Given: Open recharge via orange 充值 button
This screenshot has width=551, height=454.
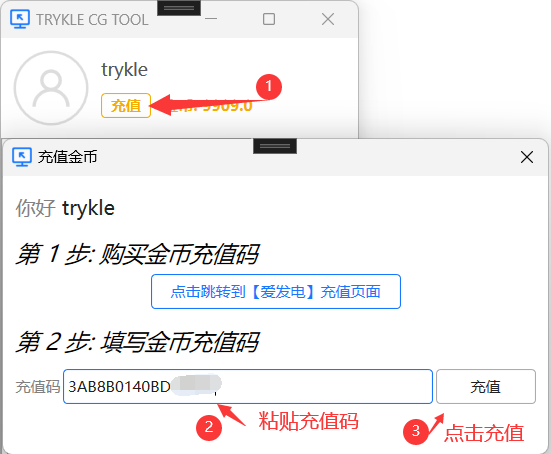Looking at the screenshot, I should click(x=126, y=105).
